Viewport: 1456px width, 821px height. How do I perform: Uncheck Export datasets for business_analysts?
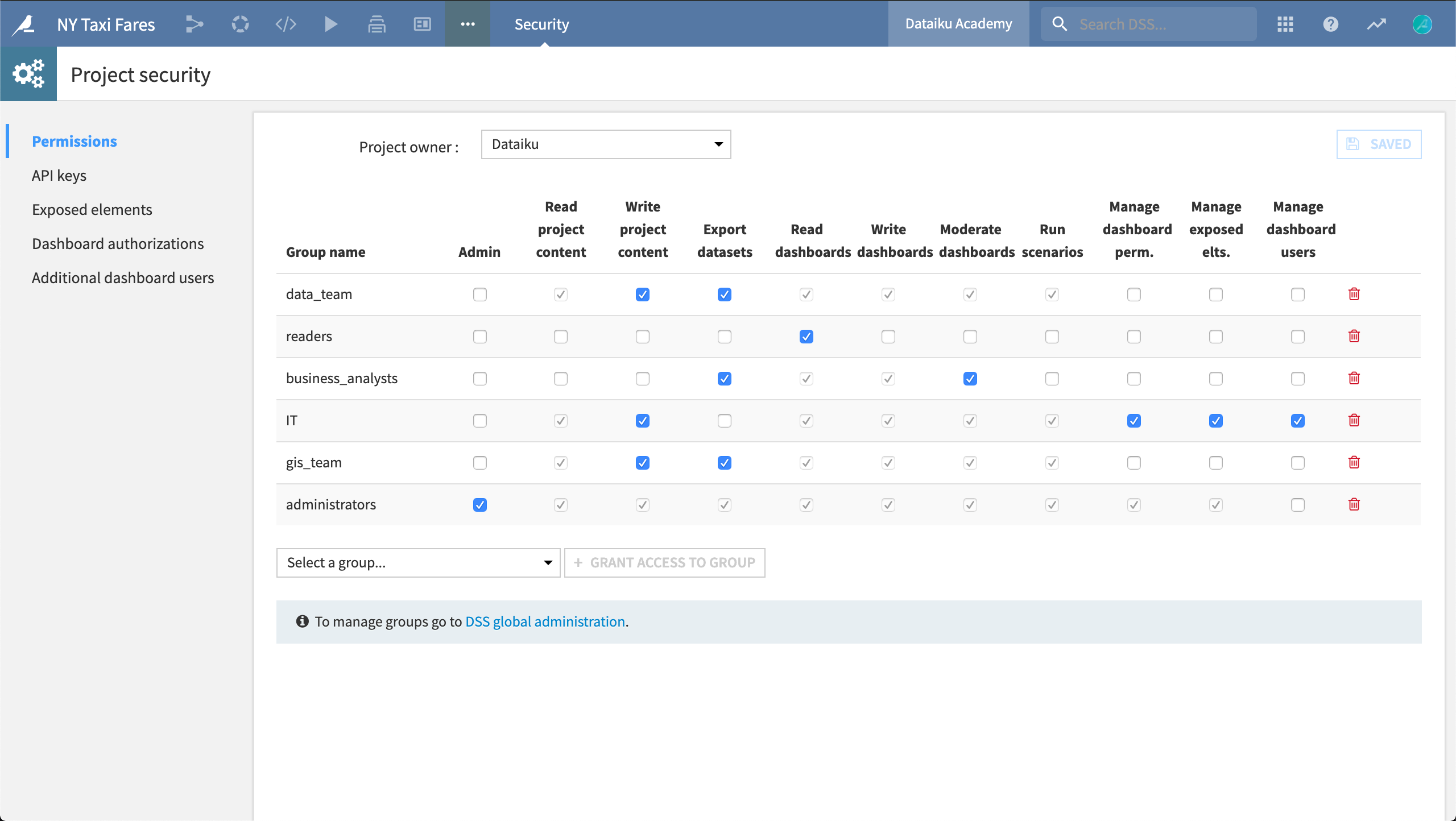[725, 379]
